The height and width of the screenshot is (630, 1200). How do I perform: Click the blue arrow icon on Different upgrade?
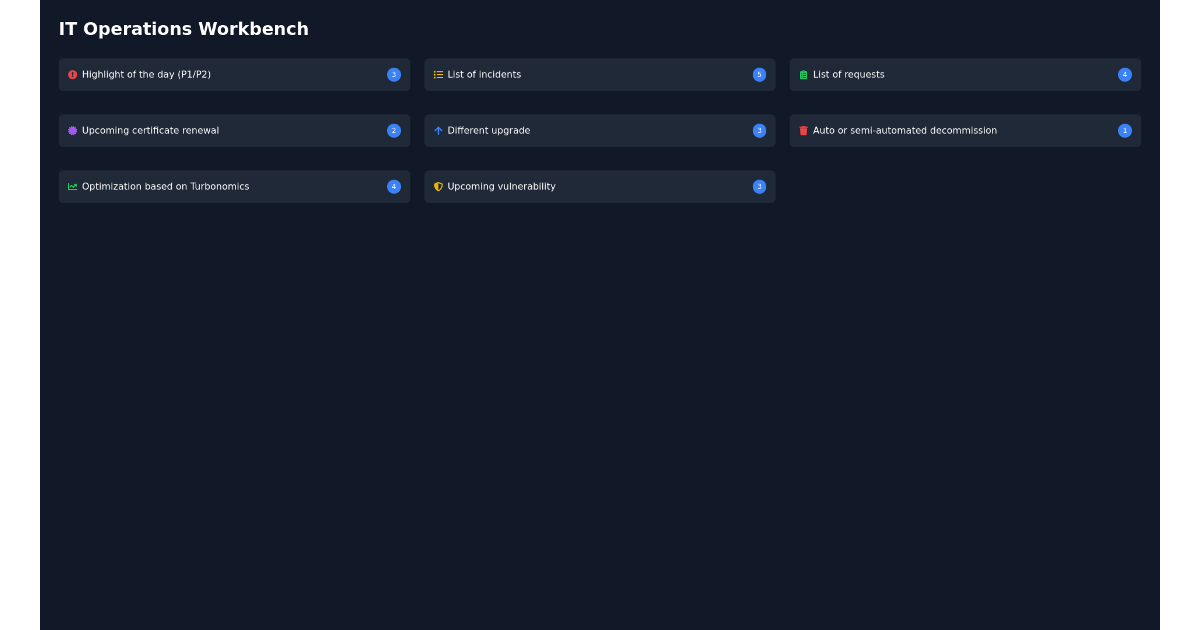tap(438, 130)
